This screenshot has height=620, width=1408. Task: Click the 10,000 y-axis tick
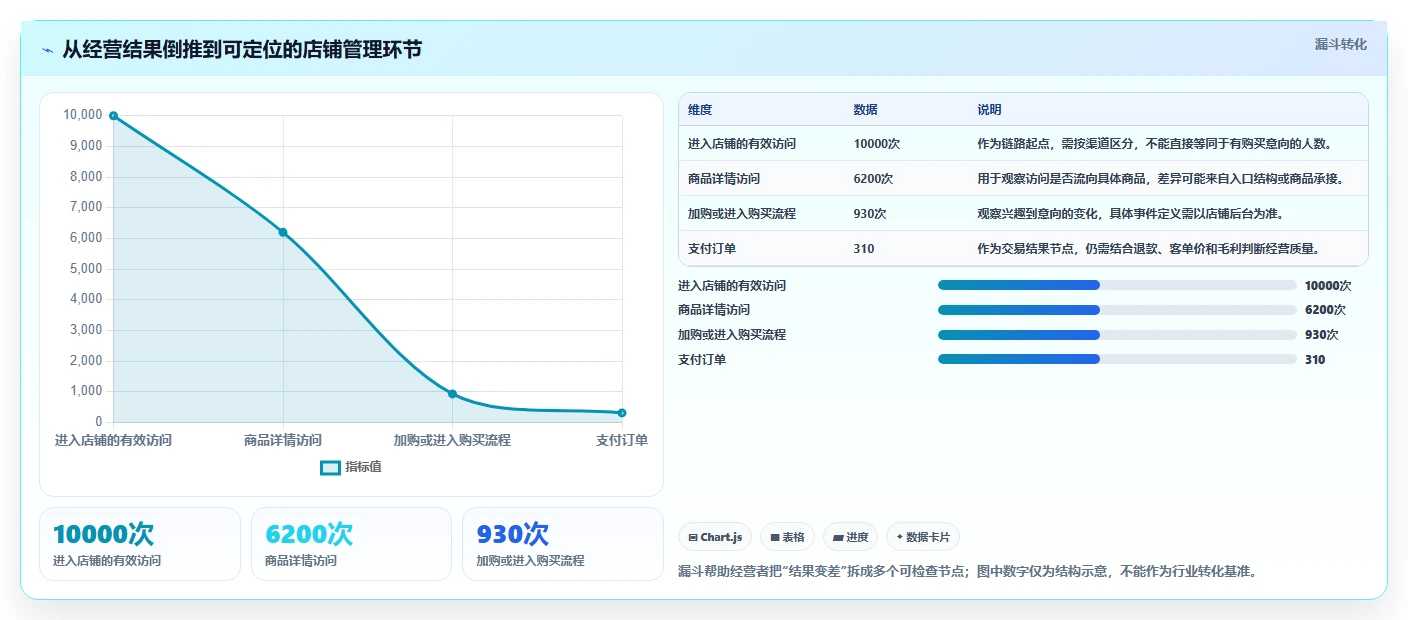[83, 115]
